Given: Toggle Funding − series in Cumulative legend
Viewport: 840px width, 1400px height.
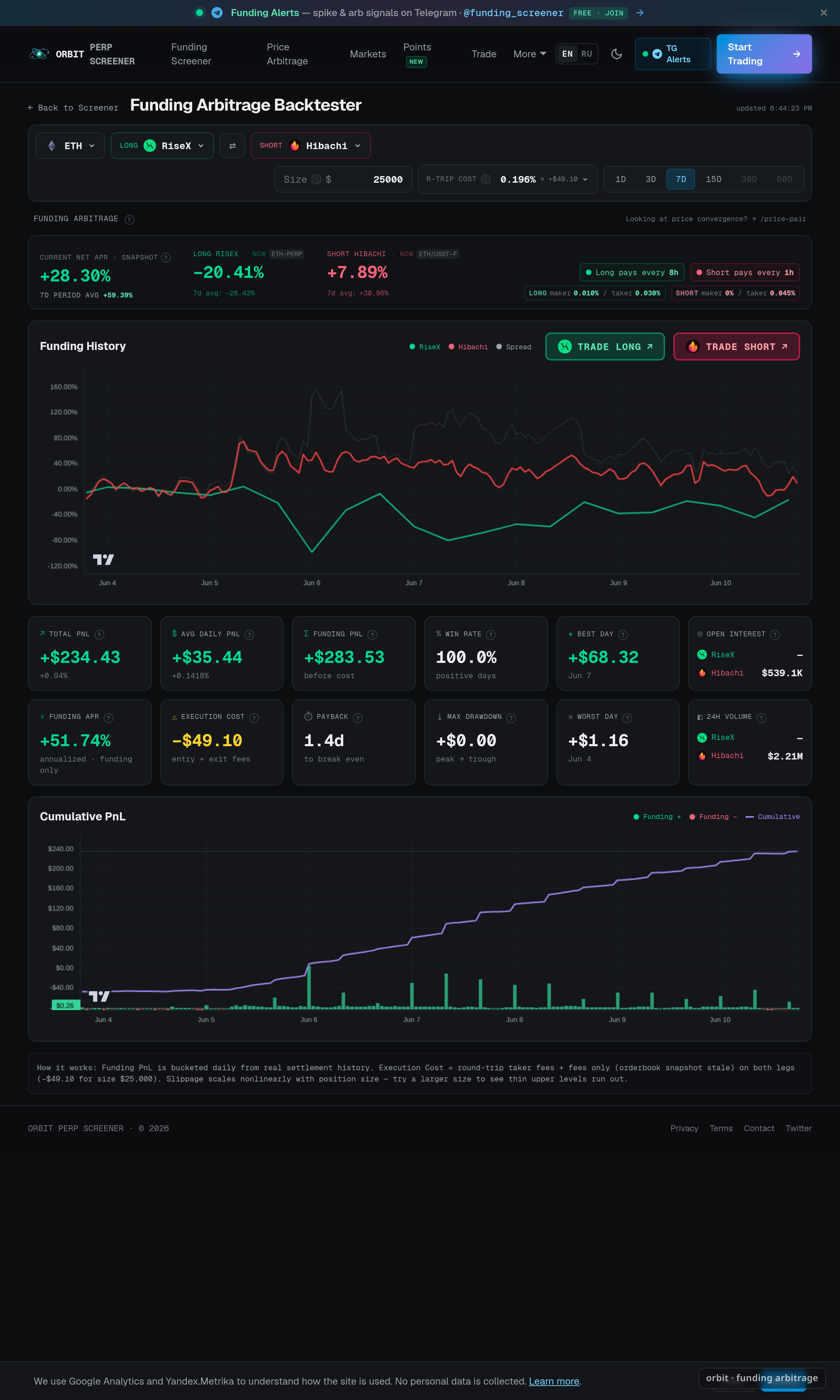Looking at the screenshot, I should pyautogui.click(x=713, y=817).
